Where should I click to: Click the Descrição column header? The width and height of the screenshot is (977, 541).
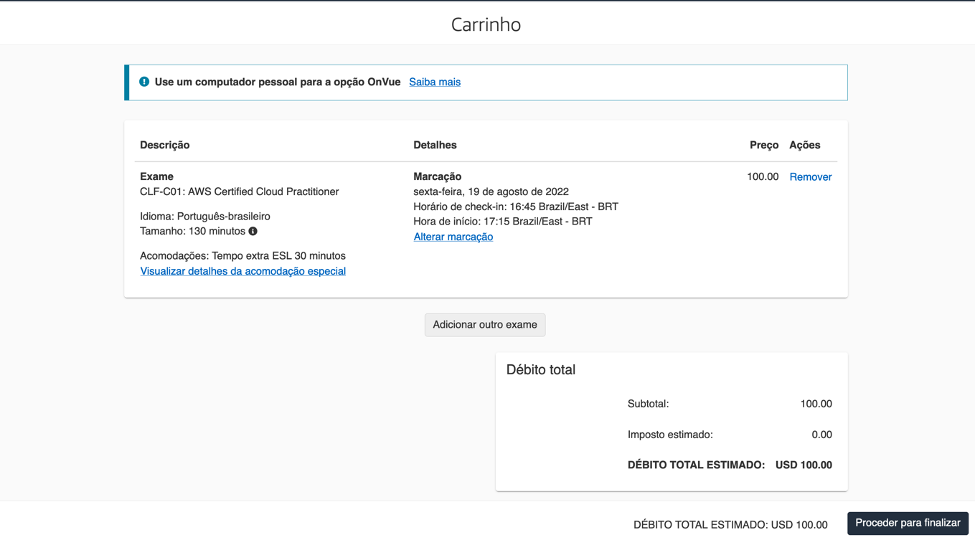click(164, 145)
